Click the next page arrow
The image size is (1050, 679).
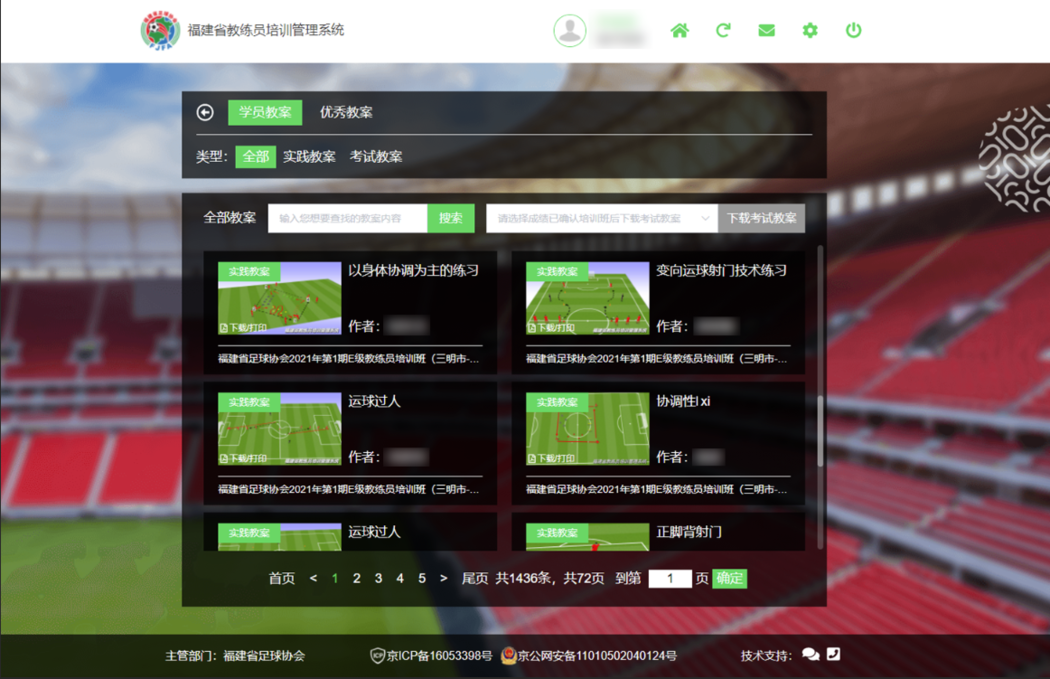(443, 579)
